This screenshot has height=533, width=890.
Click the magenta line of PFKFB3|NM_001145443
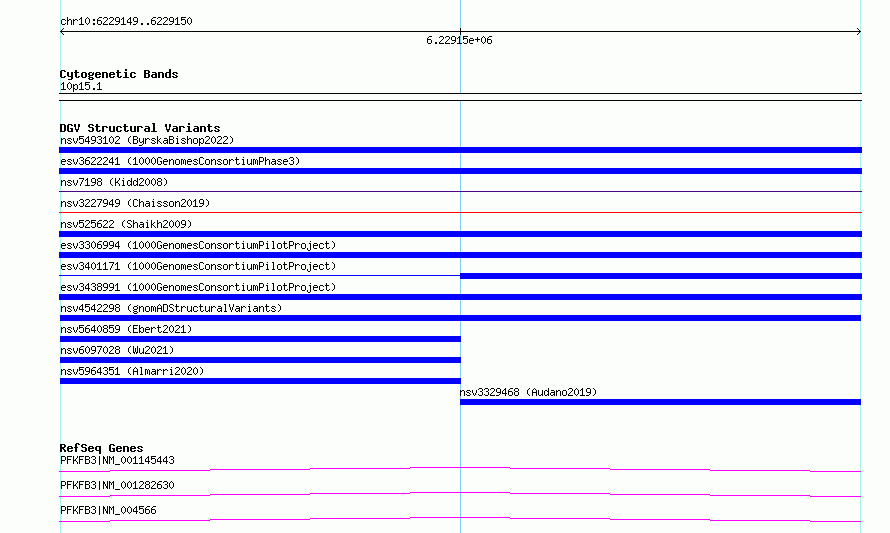coord(460,469)
